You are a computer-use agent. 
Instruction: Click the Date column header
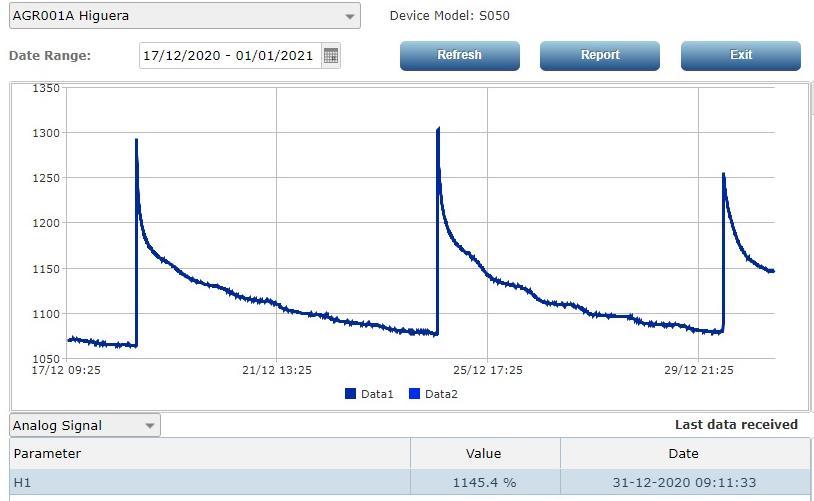tap(684, 454)
